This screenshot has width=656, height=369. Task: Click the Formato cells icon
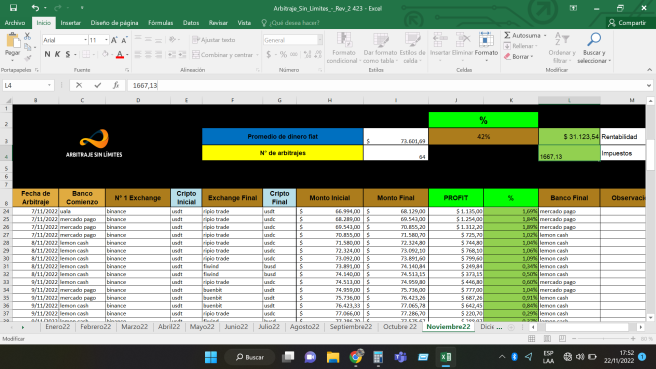(x=486, y=40)
